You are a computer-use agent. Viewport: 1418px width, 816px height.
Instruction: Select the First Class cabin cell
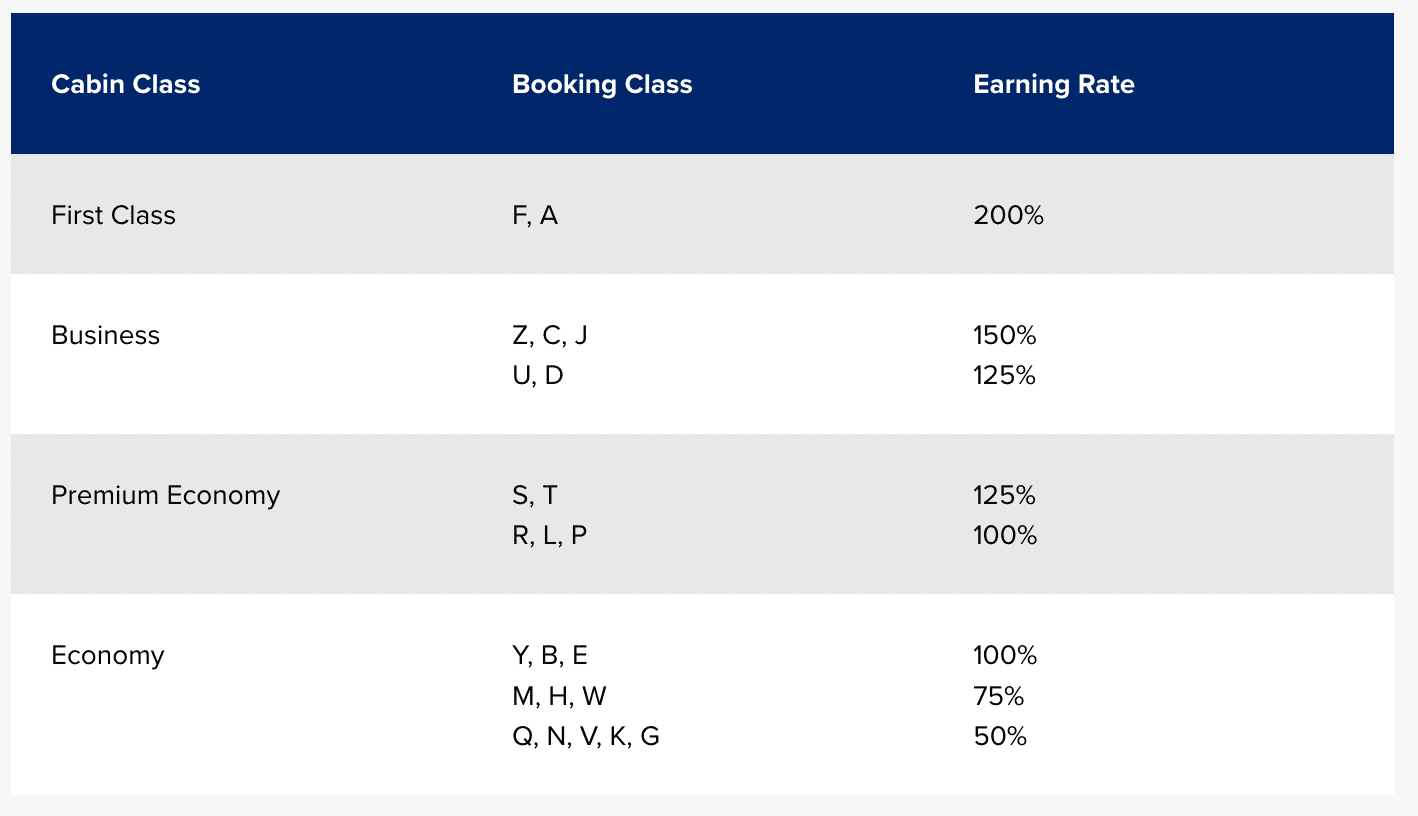pyautogui.click(x=113, y=215)
